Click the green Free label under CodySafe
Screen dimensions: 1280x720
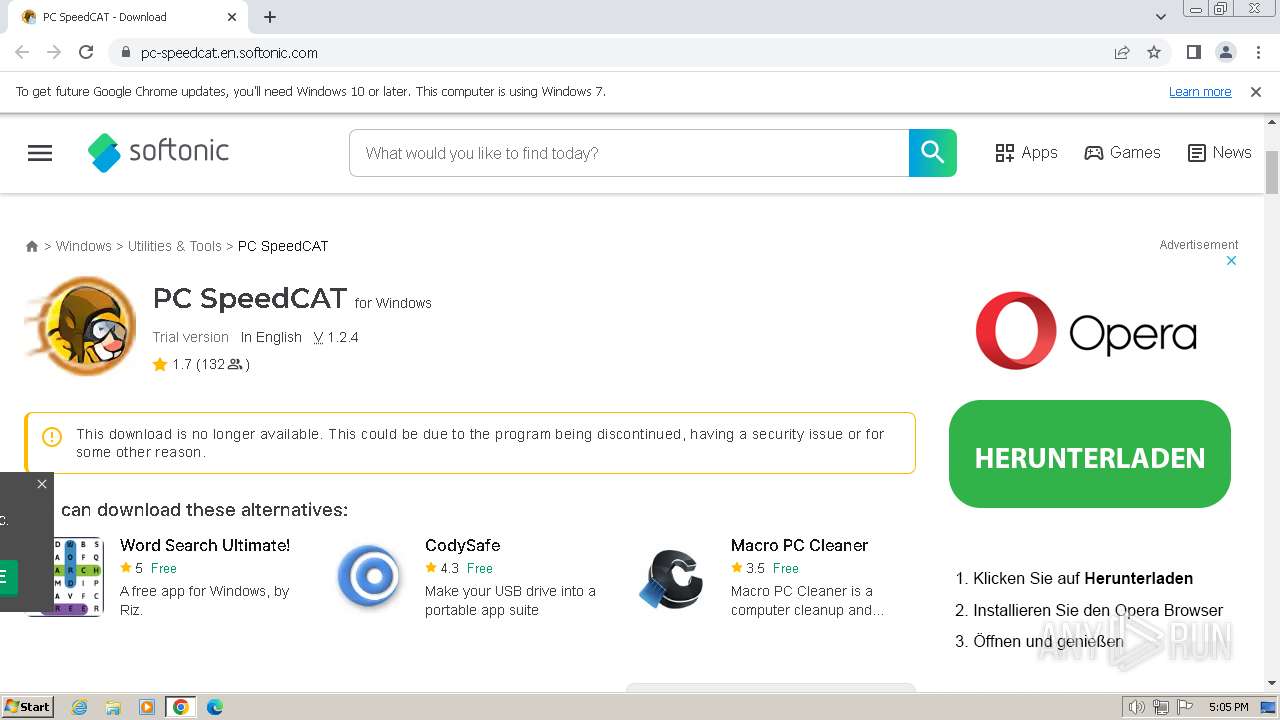pyautogui.click(x=479, y=568)
